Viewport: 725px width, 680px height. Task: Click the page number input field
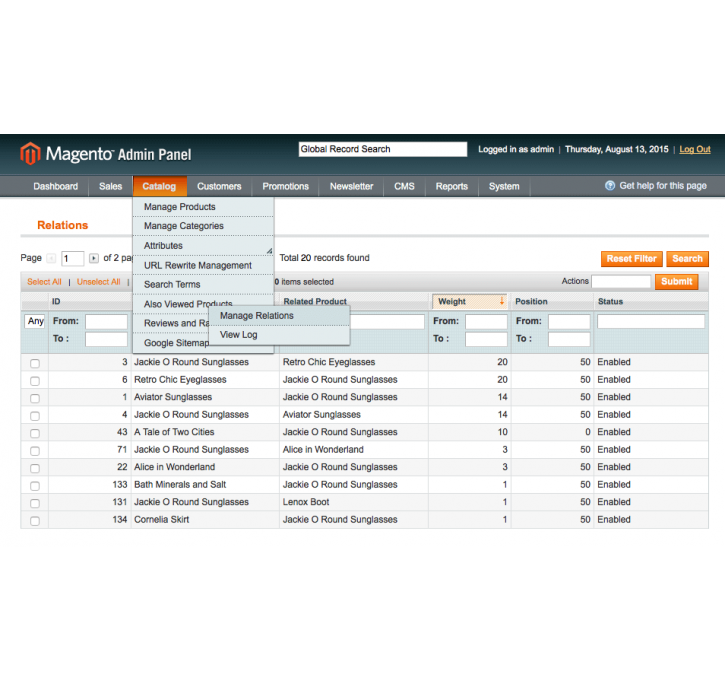tap(73, 258)
